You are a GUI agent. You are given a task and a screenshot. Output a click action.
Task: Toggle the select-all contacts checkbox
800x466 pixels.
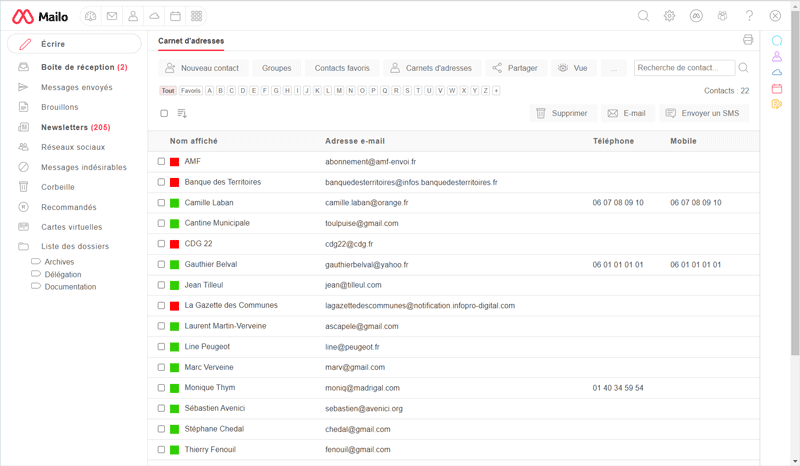pyautogui.click(x=164, y=113)
